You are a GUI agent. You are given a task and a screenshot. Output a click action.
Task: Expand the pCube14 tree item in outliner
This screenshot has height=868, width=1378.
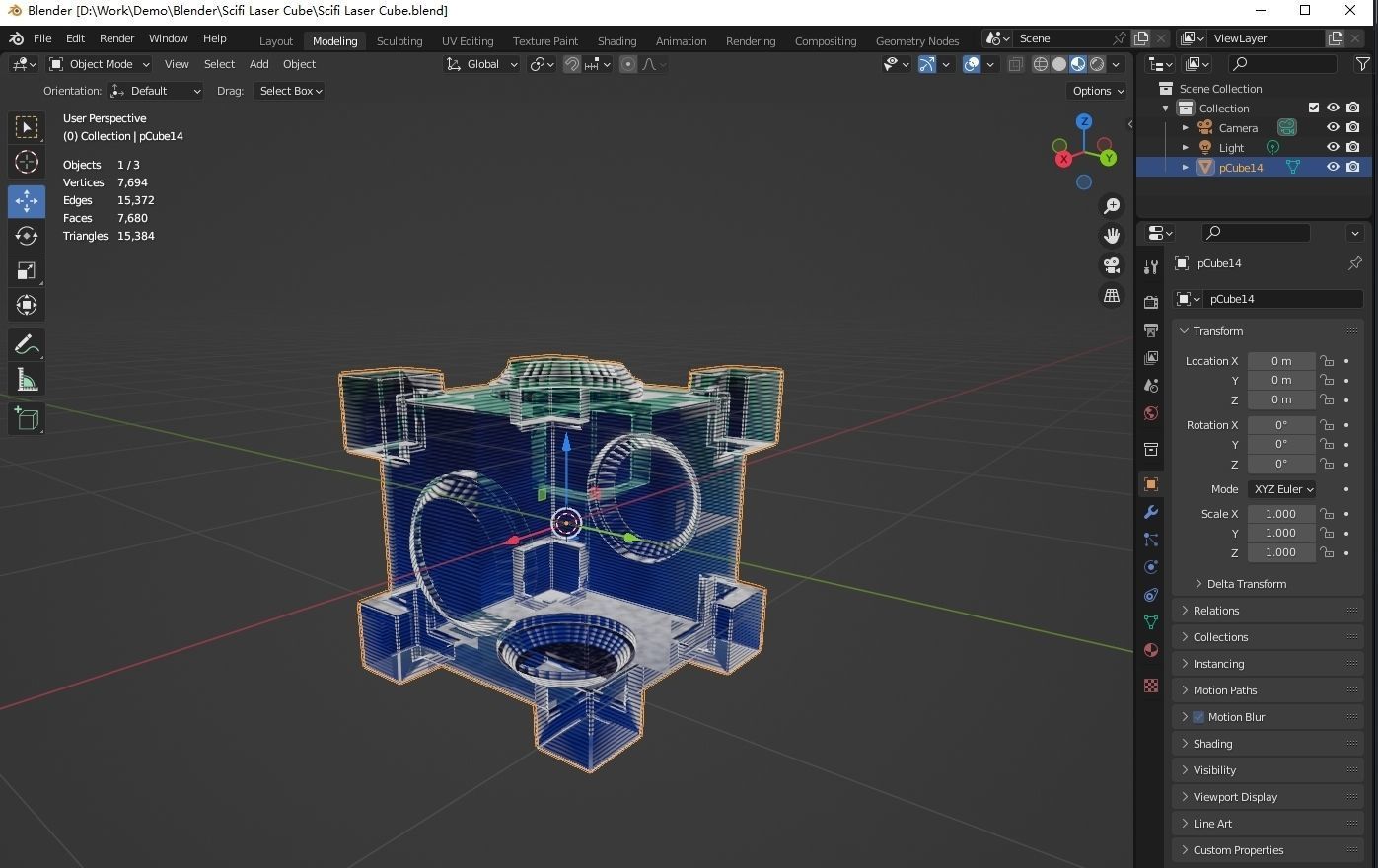(1186, 168)
